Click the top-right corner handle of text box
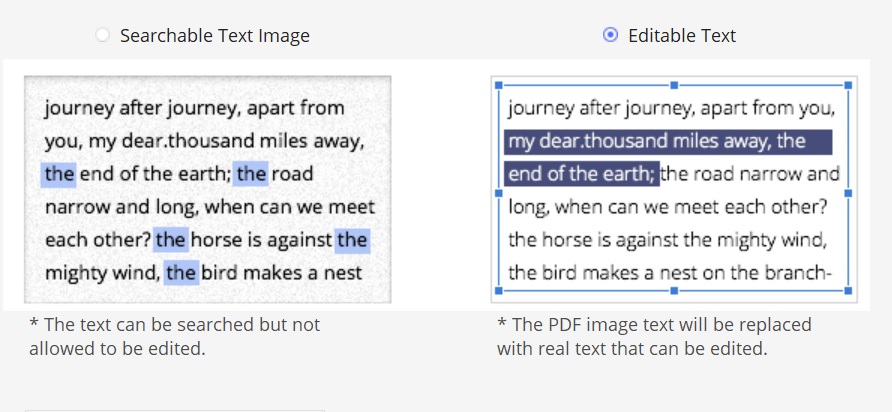Image resolution: width=892 pixels, height=412 pixels. click(x=848, y=85)
